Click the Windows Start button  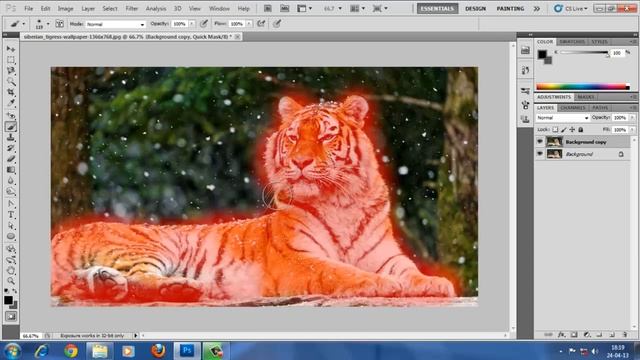(12, 351)
